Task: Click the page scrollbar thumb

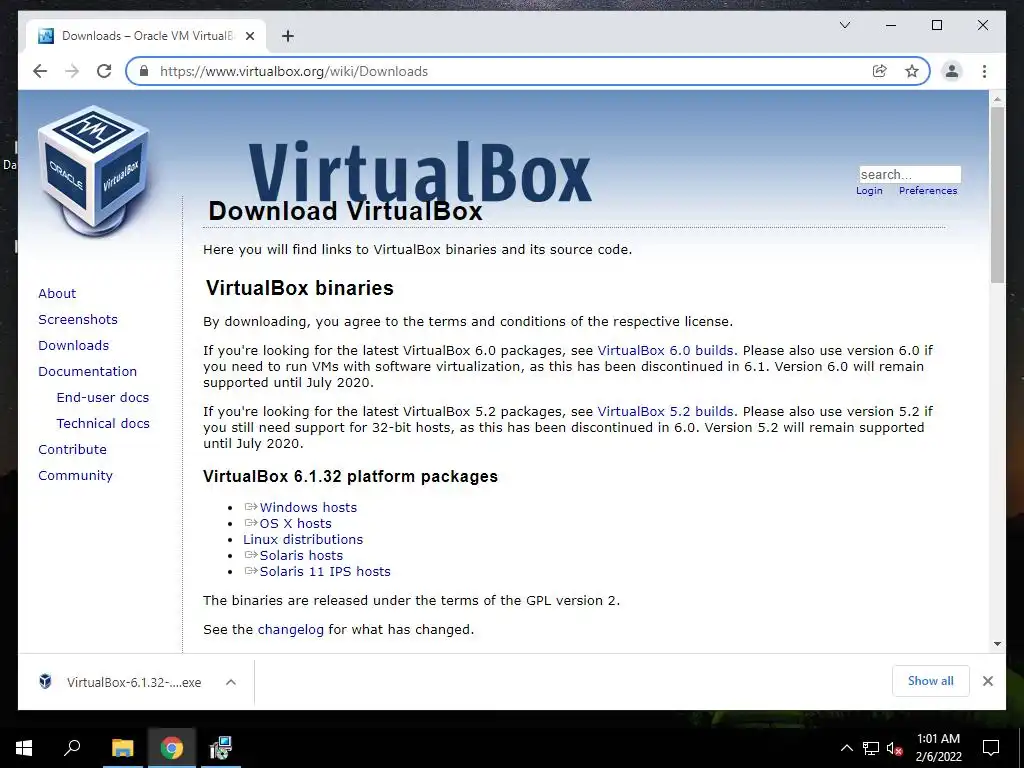Action: coord(997,194)
